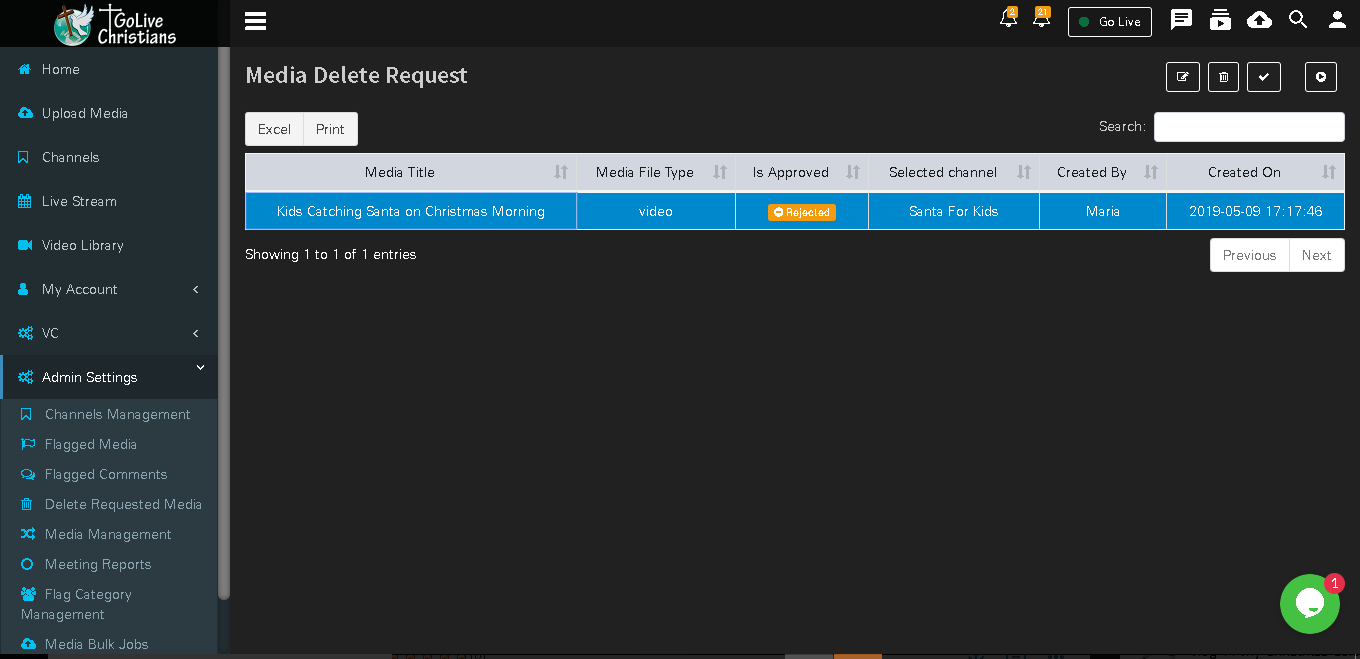Open the search magnifier icon in header

click(1298, 20)
